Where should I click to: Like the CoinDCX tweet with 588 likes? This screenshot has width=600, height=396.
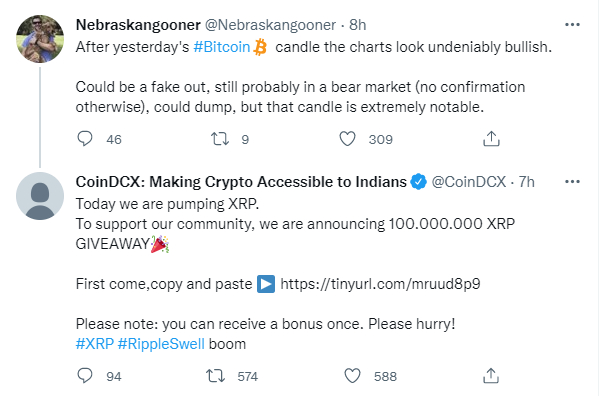(x=352, y=376)
